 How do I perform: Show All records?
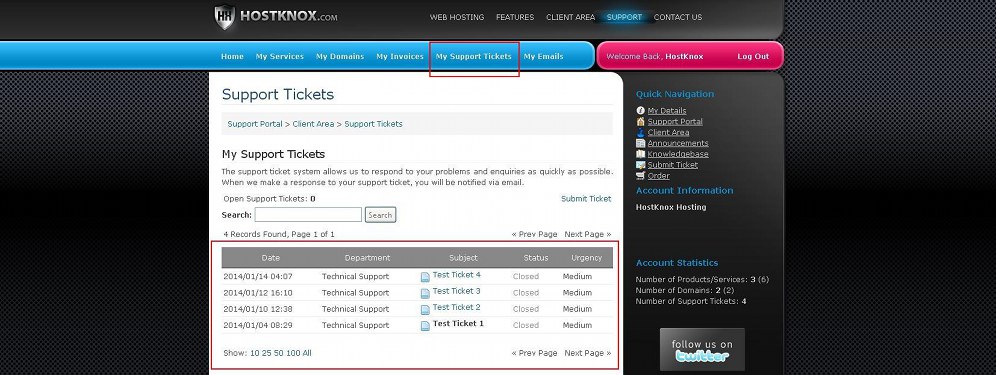point(307,353)
